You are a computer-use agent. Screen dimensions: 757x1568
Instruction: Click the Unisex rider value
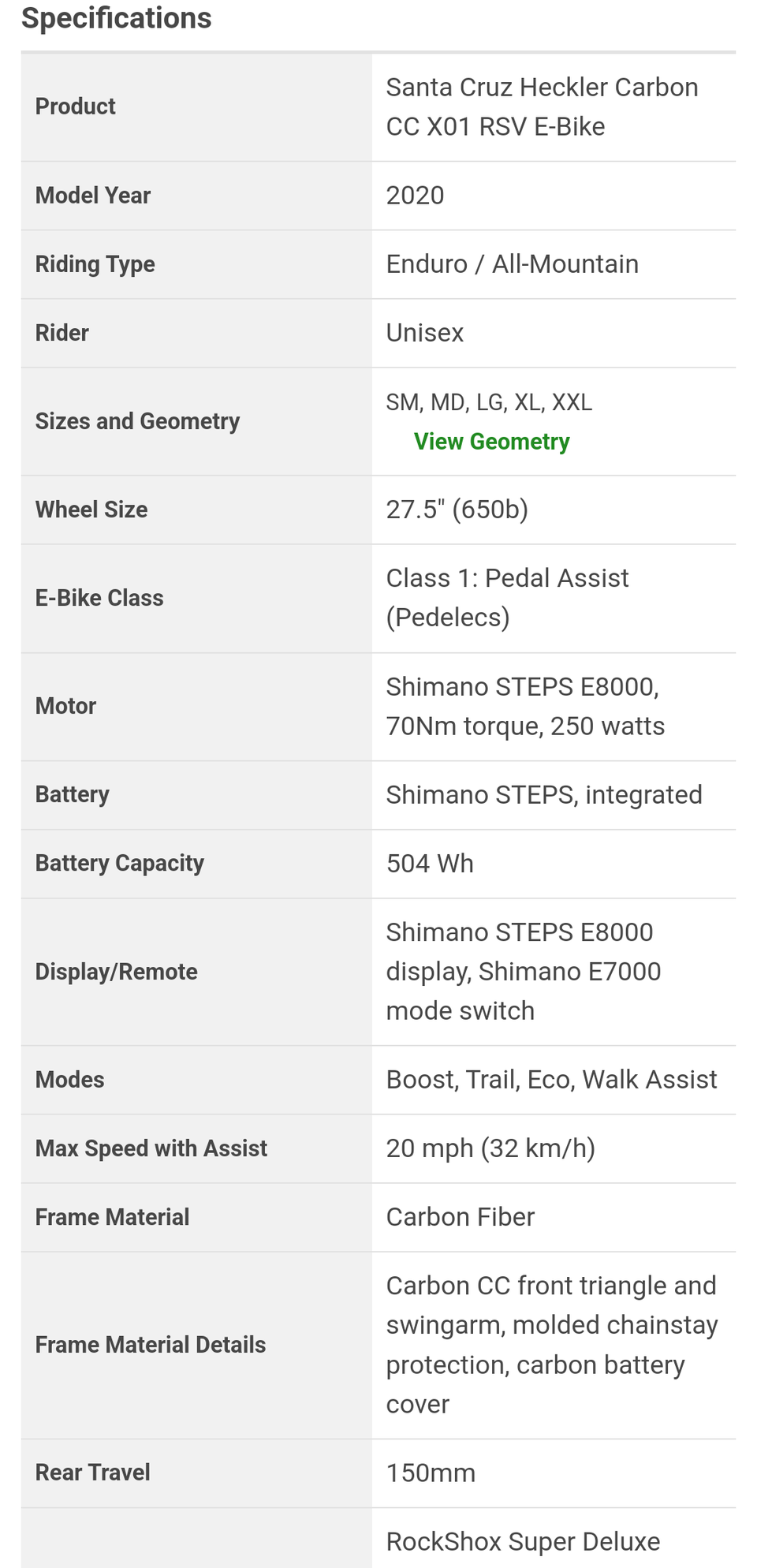(424, 333)
